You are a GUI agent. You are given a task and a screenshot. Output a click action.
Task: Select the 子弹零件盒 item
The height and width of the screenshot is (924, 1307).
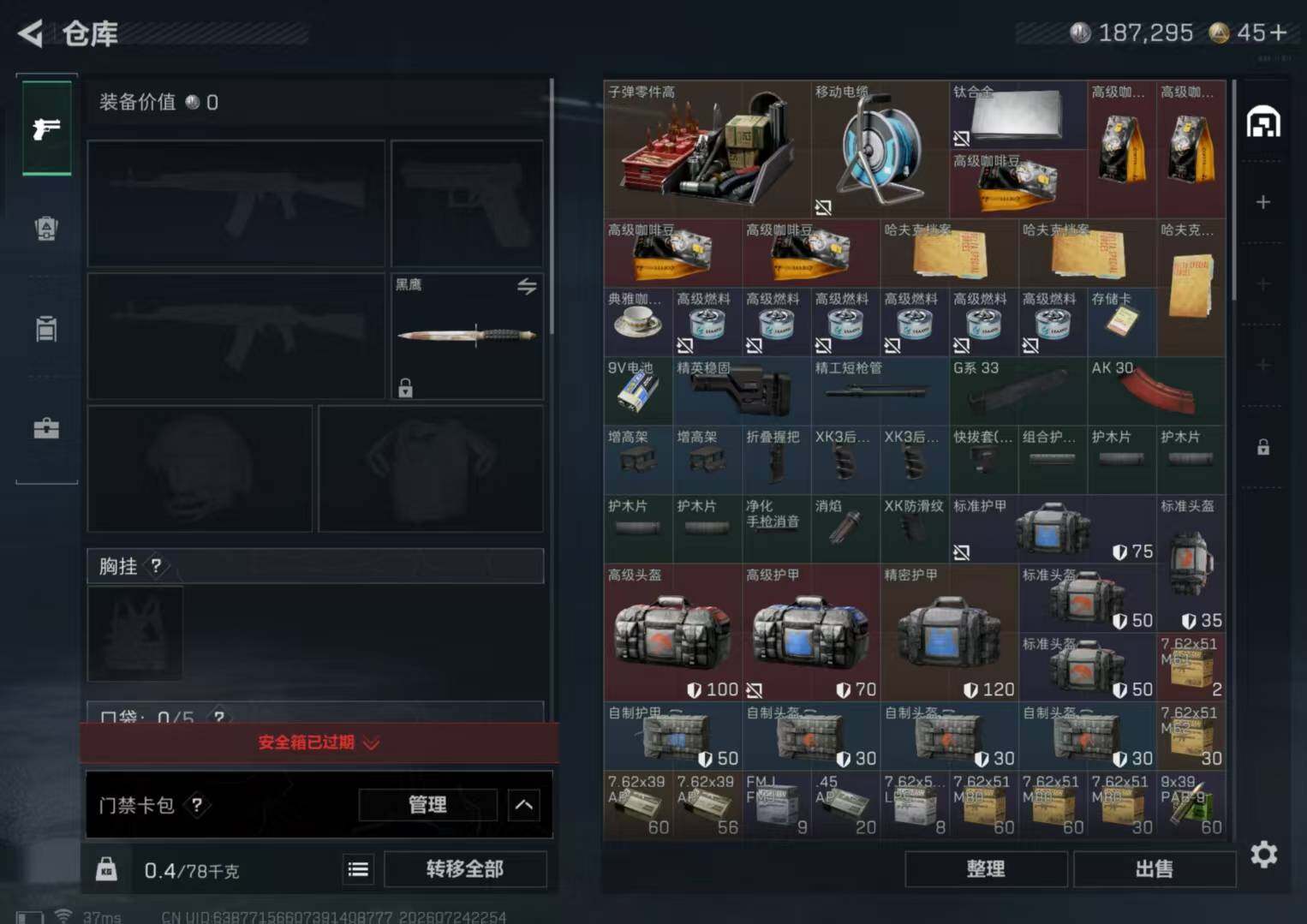(x=707, y=149)
